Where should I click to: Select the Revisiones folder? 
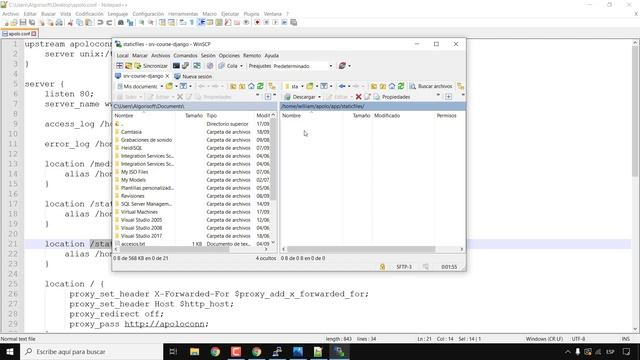132,196
